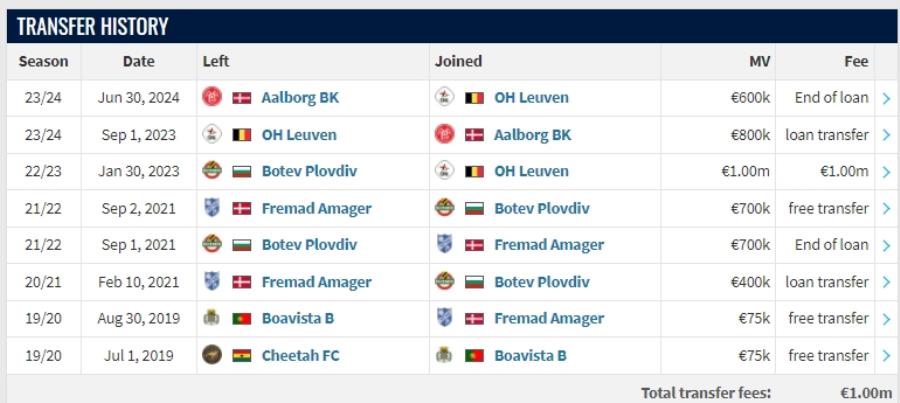Click Fremad Amager crest in Sep 2, 2021 row
The height and width of the screenshot is (403, 900).
click(212, 208)
